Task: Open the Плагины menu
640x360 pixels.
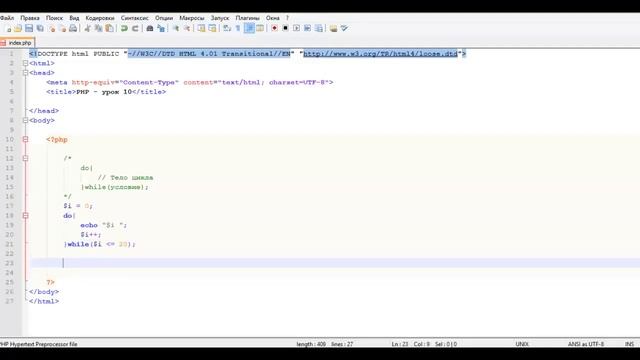Action: (x=247, y=18)
